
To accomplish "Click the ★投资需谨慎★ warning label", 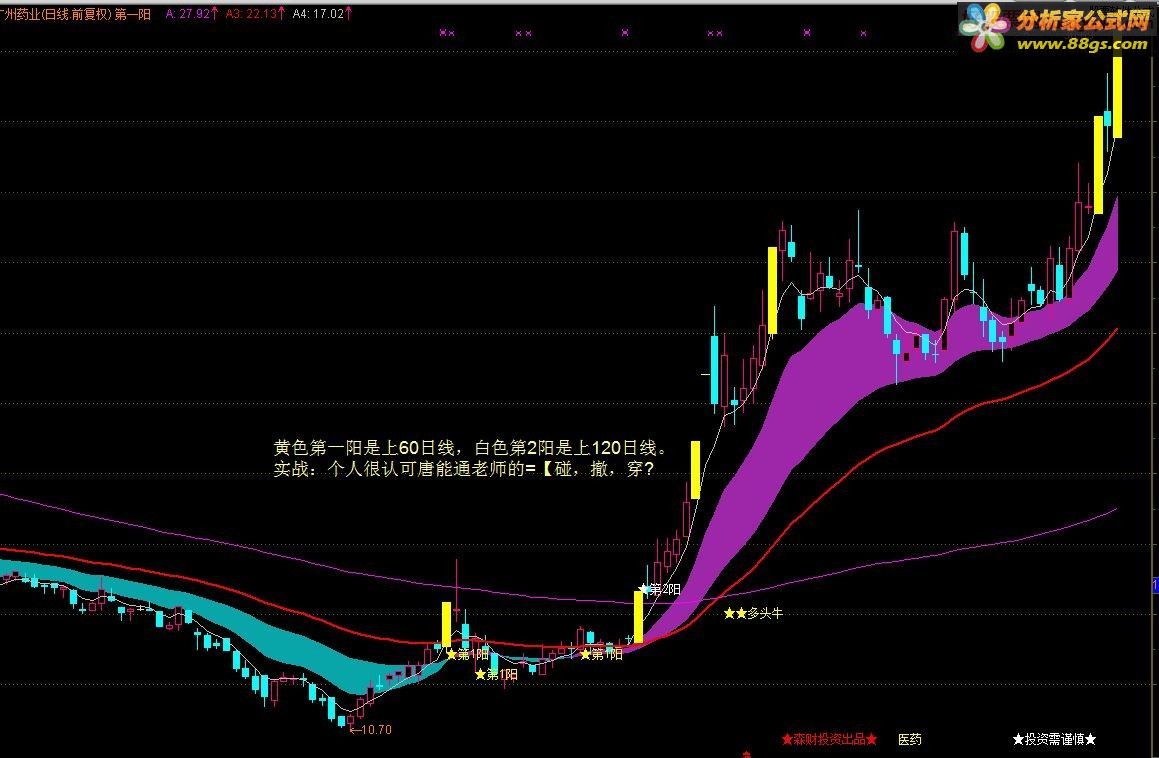I will click(1054, 739).
